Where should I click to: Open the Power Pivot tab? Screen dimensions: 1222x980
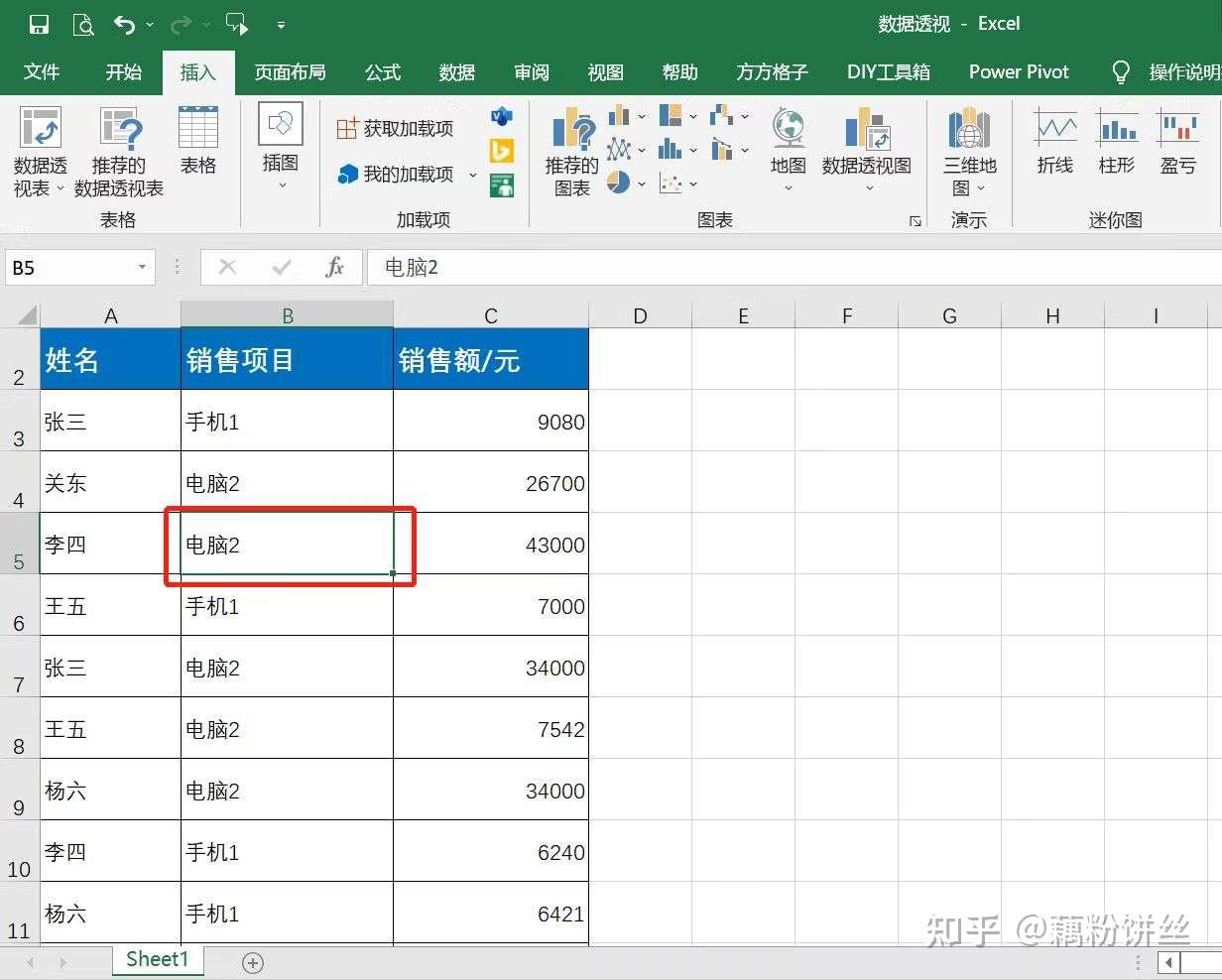point(1020,72)
